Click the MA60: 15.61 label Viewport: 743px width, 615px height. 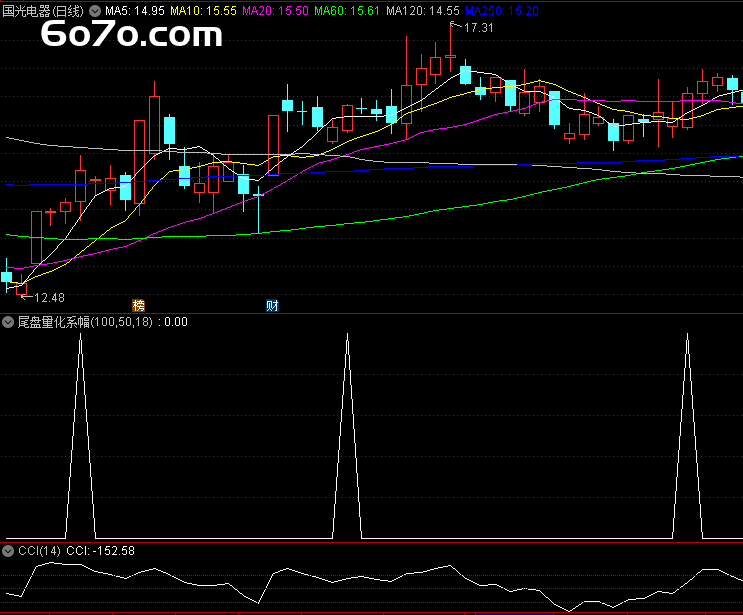347,11
